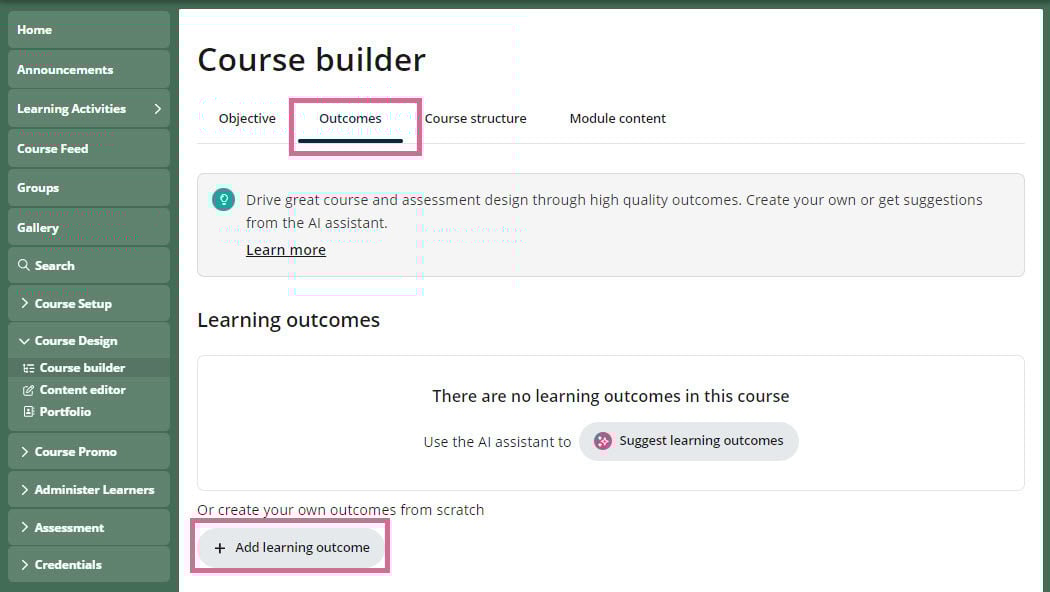Click Suggest learning outcomes
This screenshot has width=1050, height=592.
(x=688, y=441)
